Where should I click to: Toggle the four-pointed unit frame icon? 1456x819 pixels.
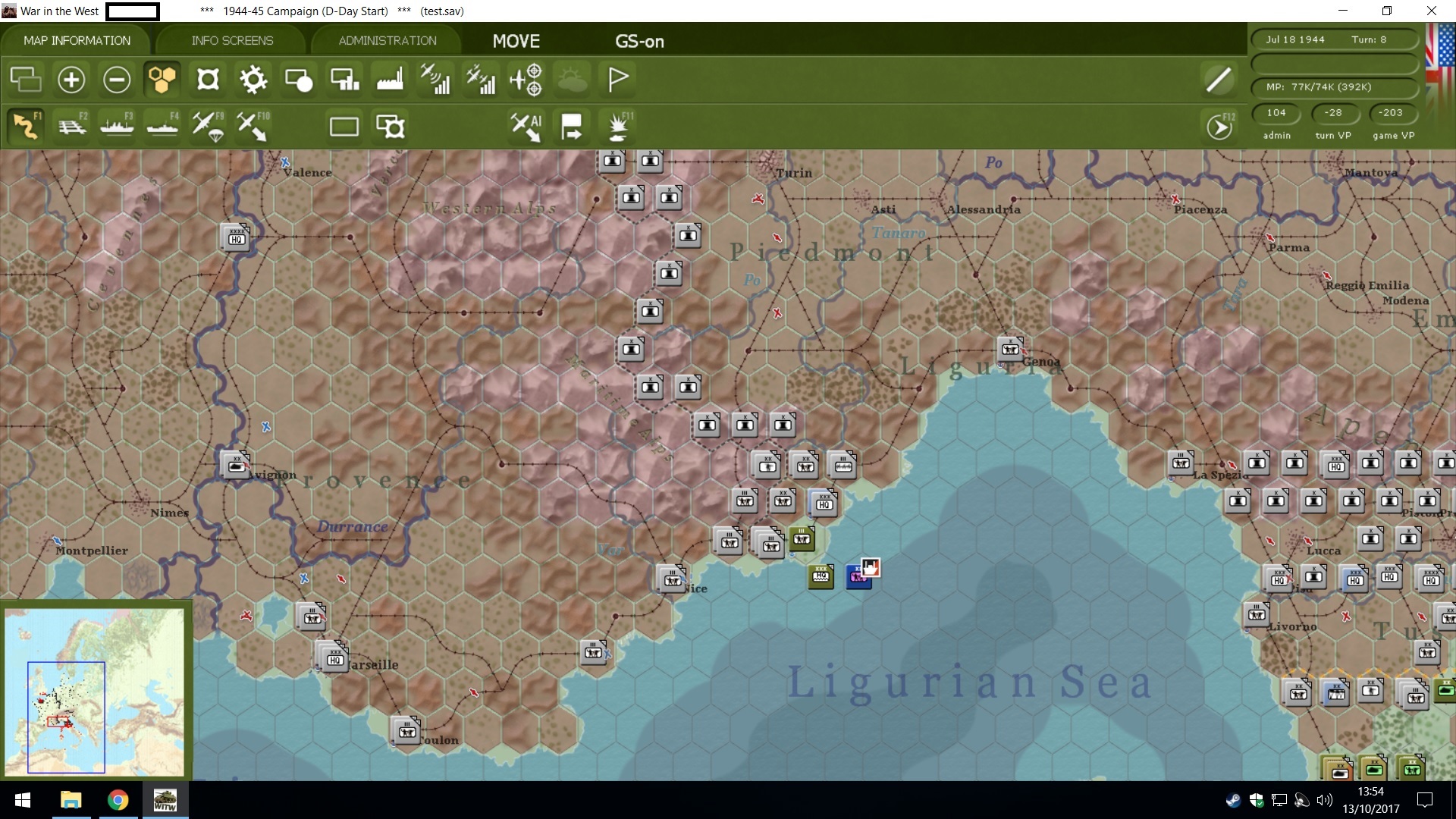click(x=208, y=80)
